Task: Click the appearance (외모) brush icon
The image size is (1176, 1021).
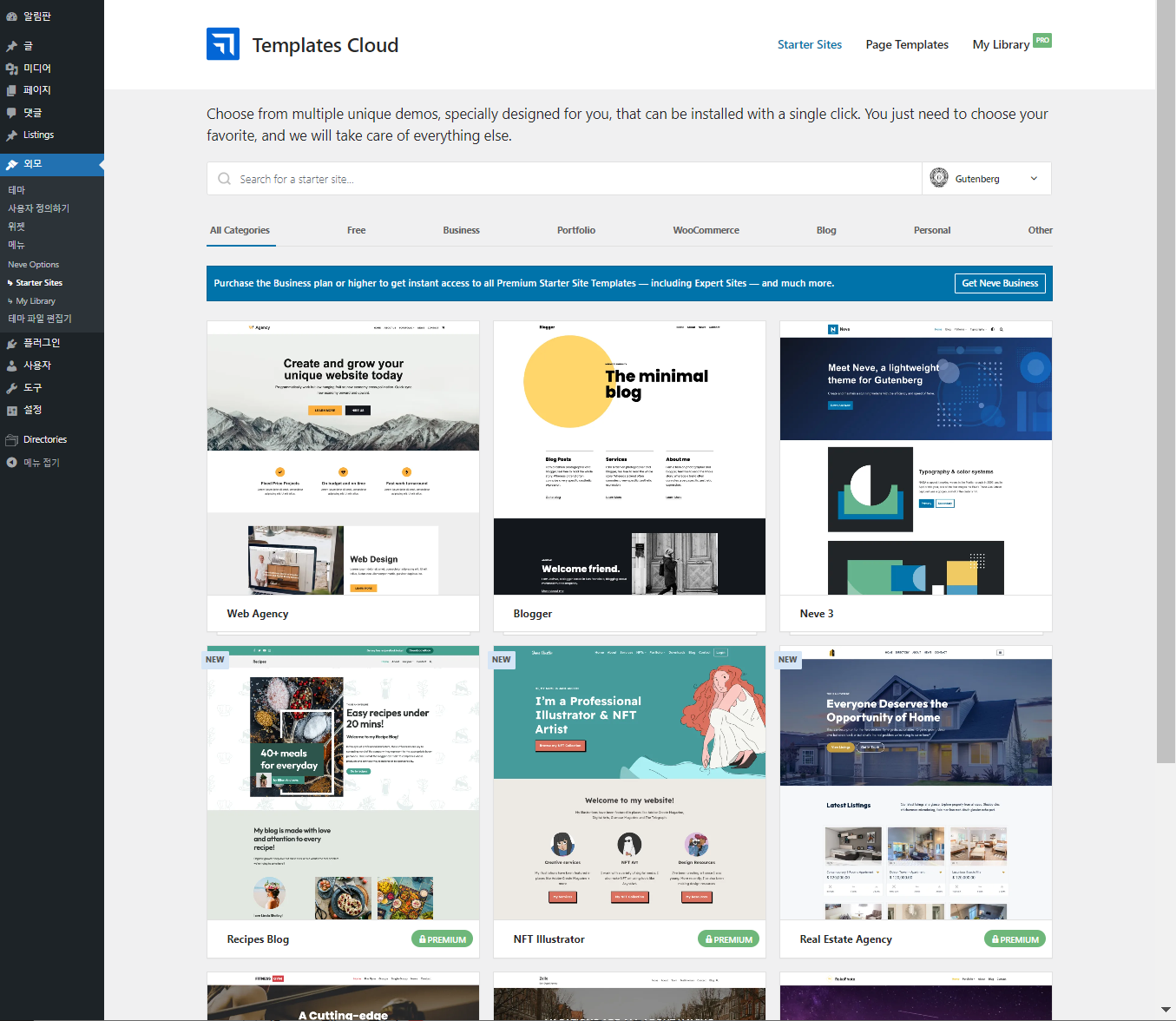Action: tap(11, 164)
